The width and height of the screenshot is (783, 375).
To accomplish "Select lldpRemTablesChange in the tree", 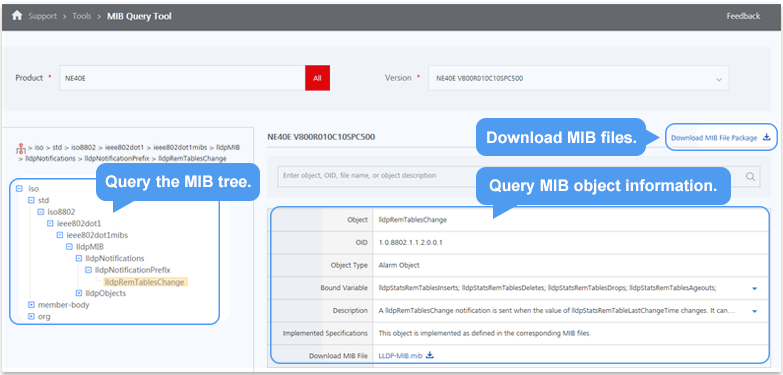I will [145, 282].
